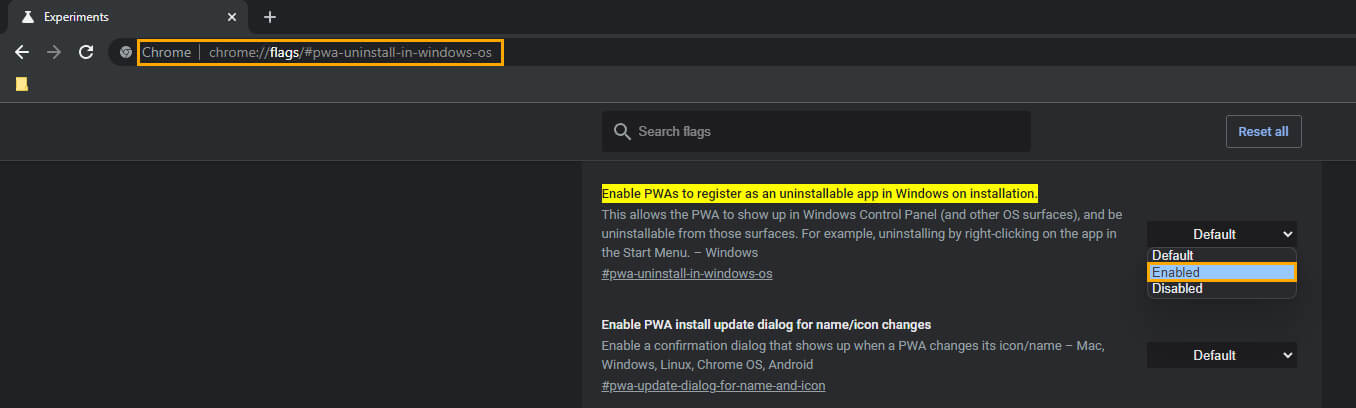Click the magnifier icon in Search flags

pos(622,132)
